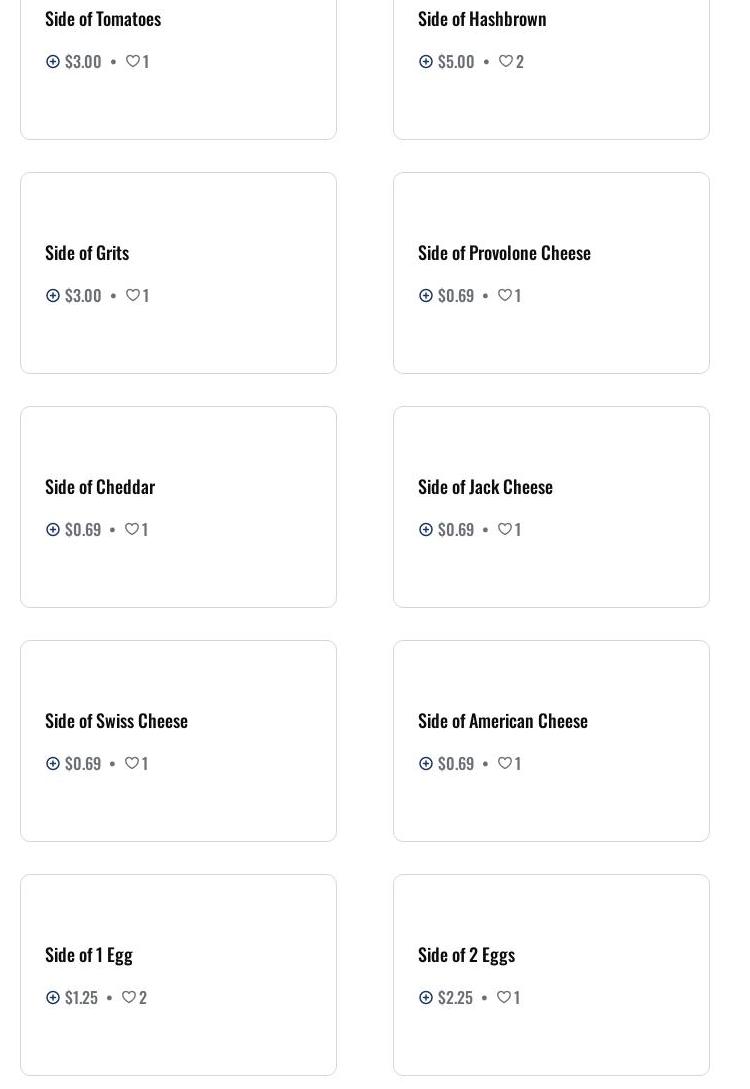The width and height of the screenshot is (750, 1089).
Task: Open the Side of 2 Eggs card
Action: pyautogui.click(x=551, y=974)
